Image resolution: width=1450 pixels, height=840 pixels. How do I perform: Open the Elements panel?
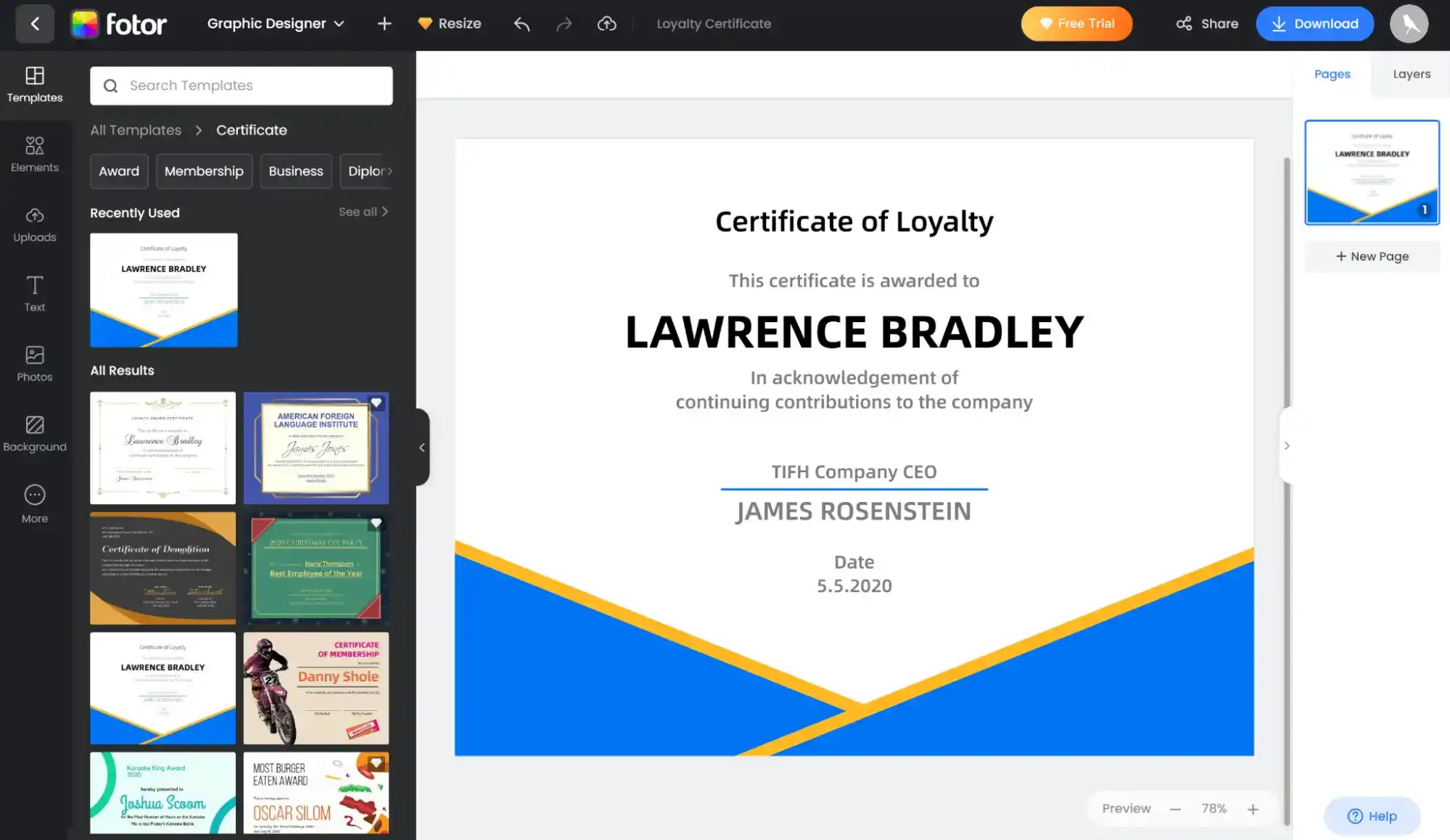pyautogui.click(x=34, y=153)
